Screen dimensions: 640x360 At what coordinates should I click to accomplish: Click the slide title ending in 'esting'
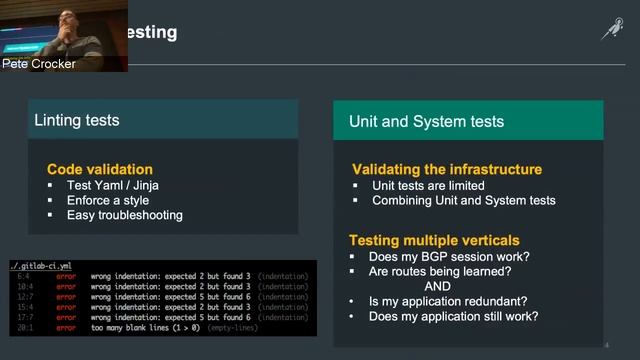pos(152,33)
